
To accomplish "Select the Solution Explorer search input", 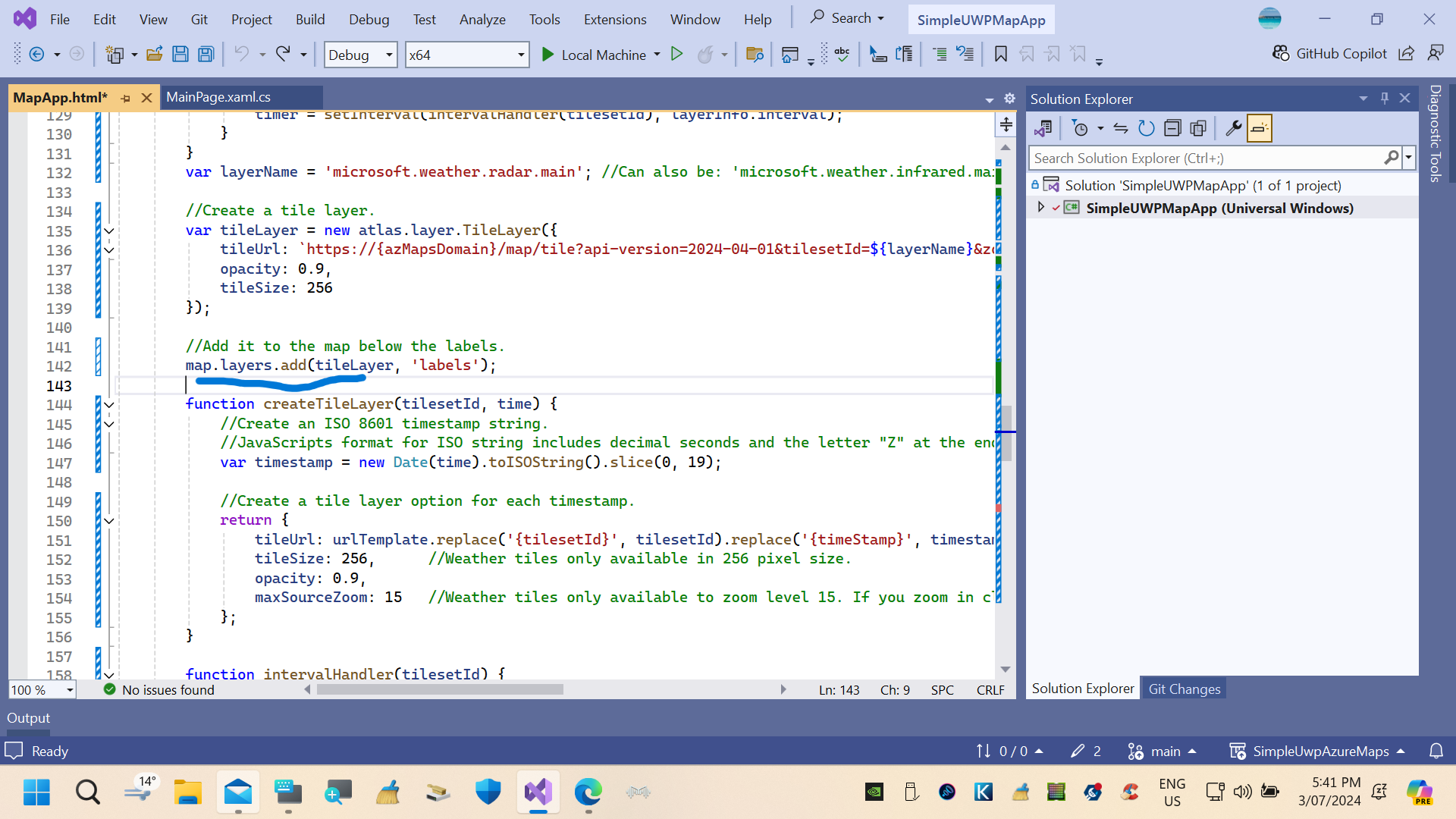I will click(x=1206, y=158).
